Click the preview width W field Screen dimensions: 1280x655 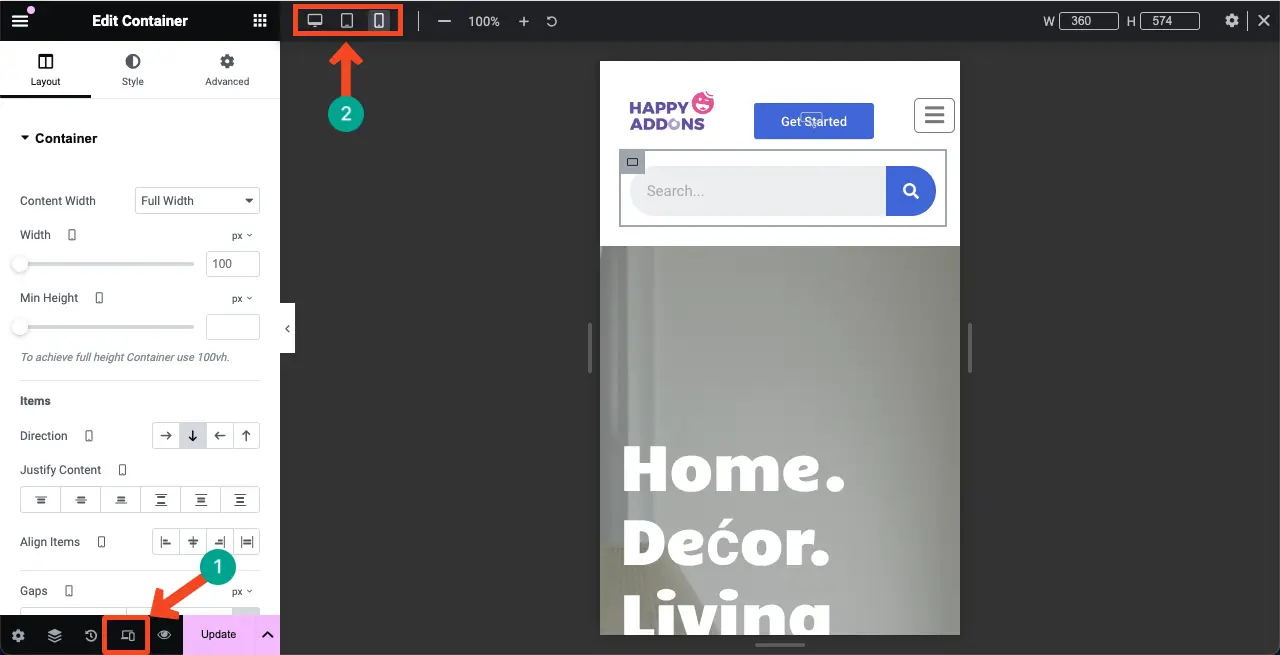(1089, 21)
